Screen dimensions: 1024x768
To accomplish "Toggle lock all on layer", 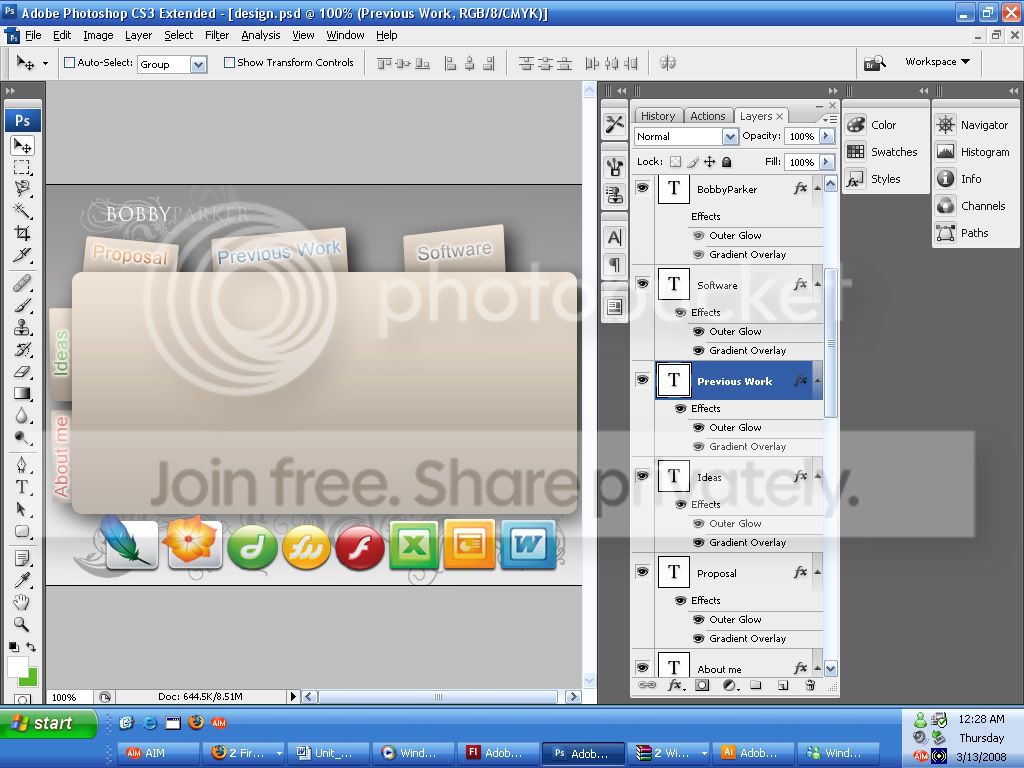I will tap(727, 161).
